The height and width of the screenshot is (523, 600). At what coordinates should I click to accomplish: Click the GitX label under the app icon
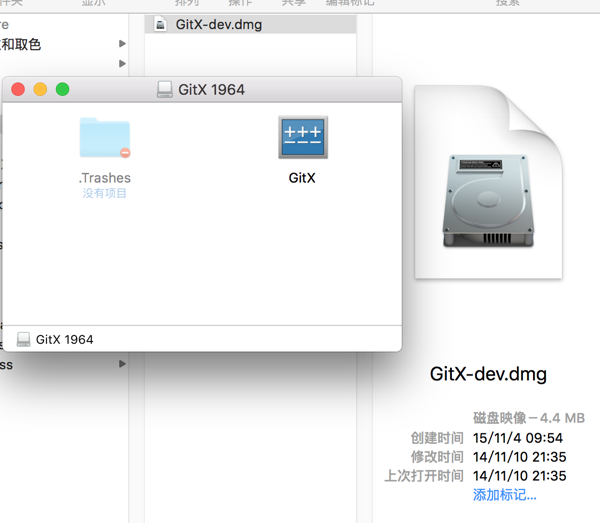[302, 178]
